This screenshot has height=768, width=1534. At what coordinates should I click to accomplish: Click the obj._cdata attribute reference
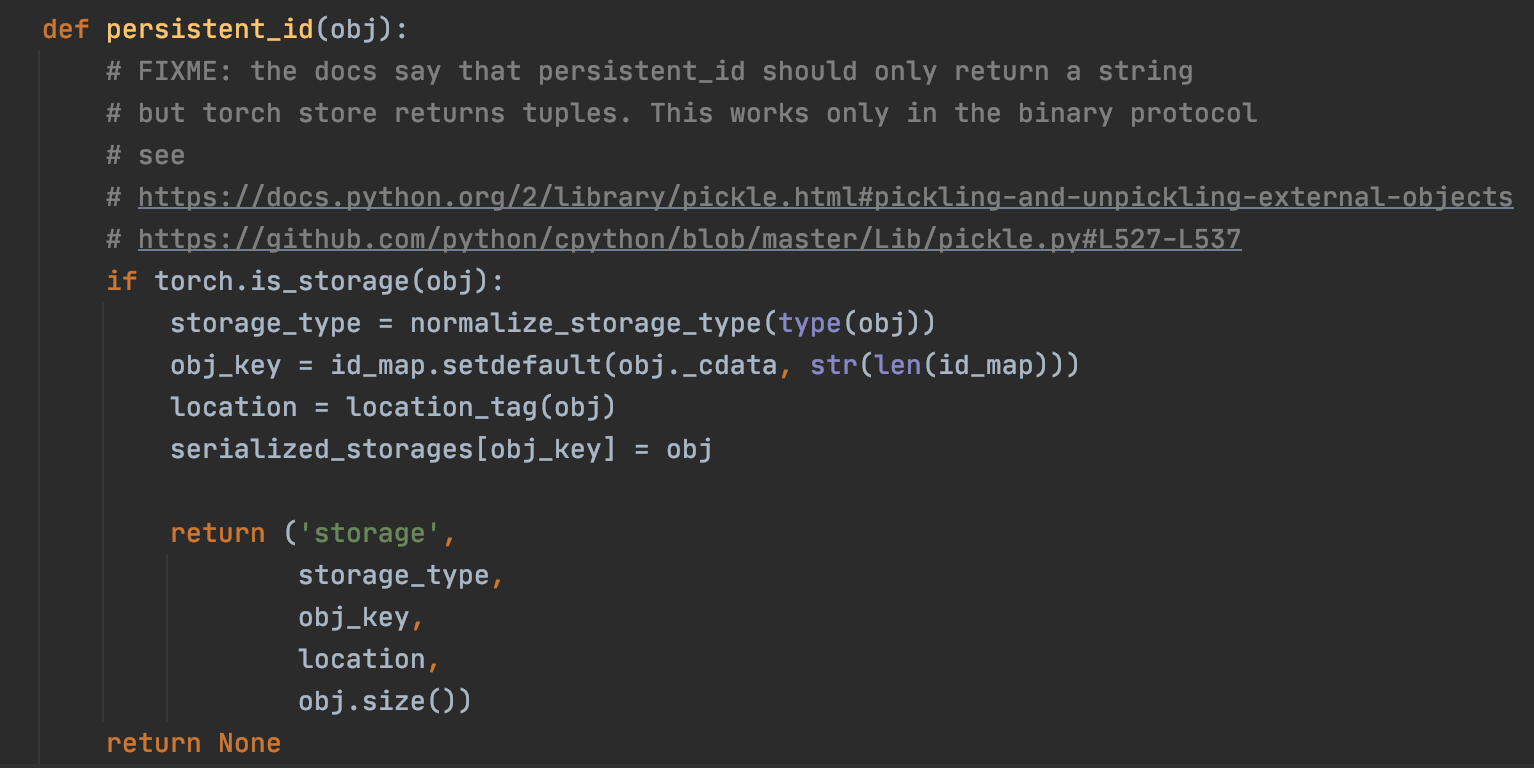697,365
